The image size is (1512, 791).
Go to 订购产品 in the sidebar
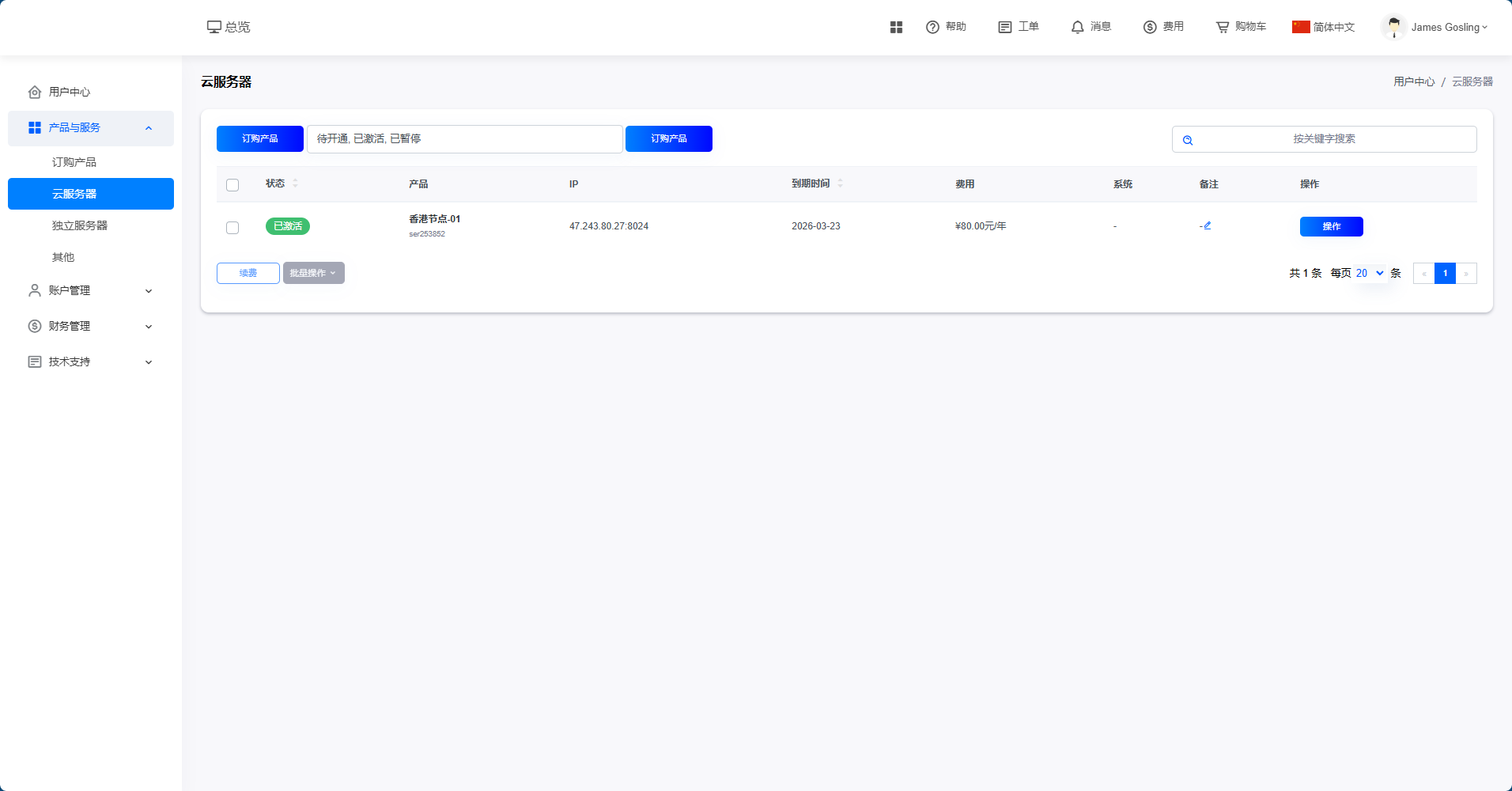pos(74,162)
